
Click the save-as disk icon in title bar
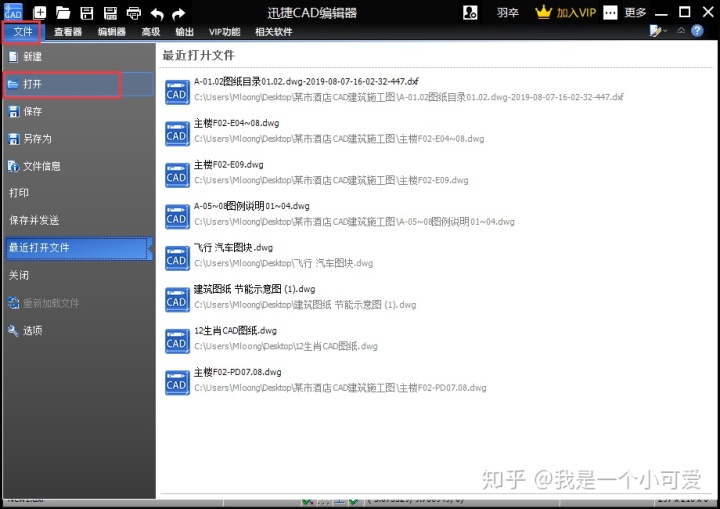[x=110, y=13]
